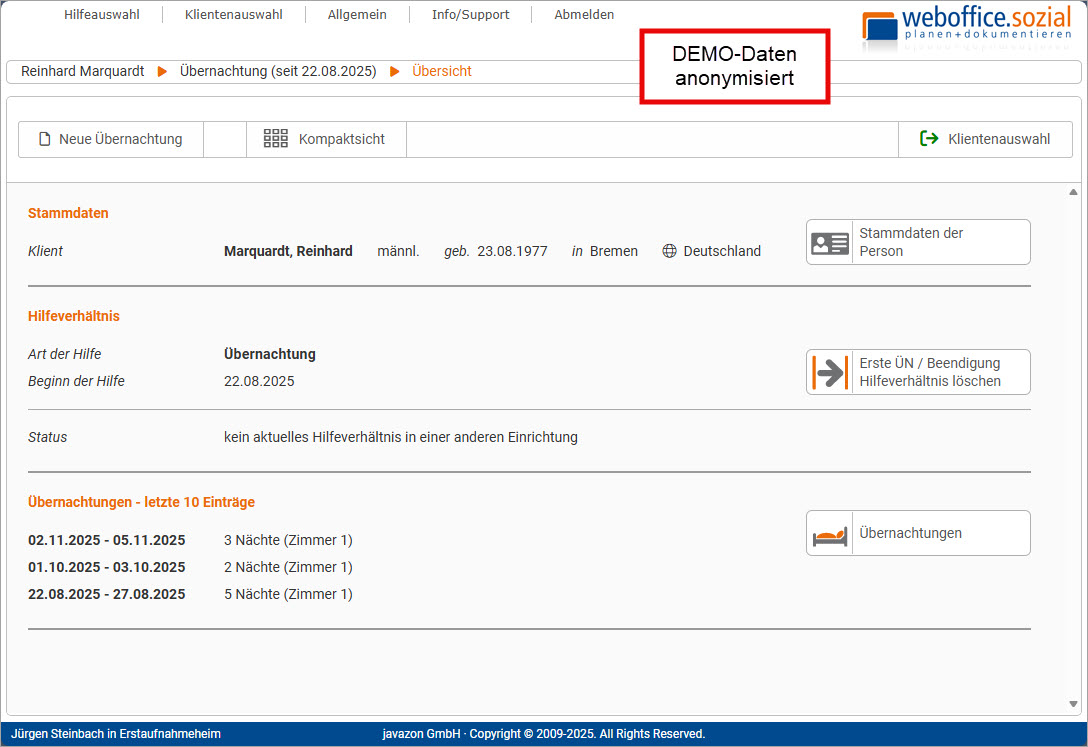The image size is (1088, 747).
Task: Click the grid icon for Kompaktsicht
Action: (x=276, y=139)
